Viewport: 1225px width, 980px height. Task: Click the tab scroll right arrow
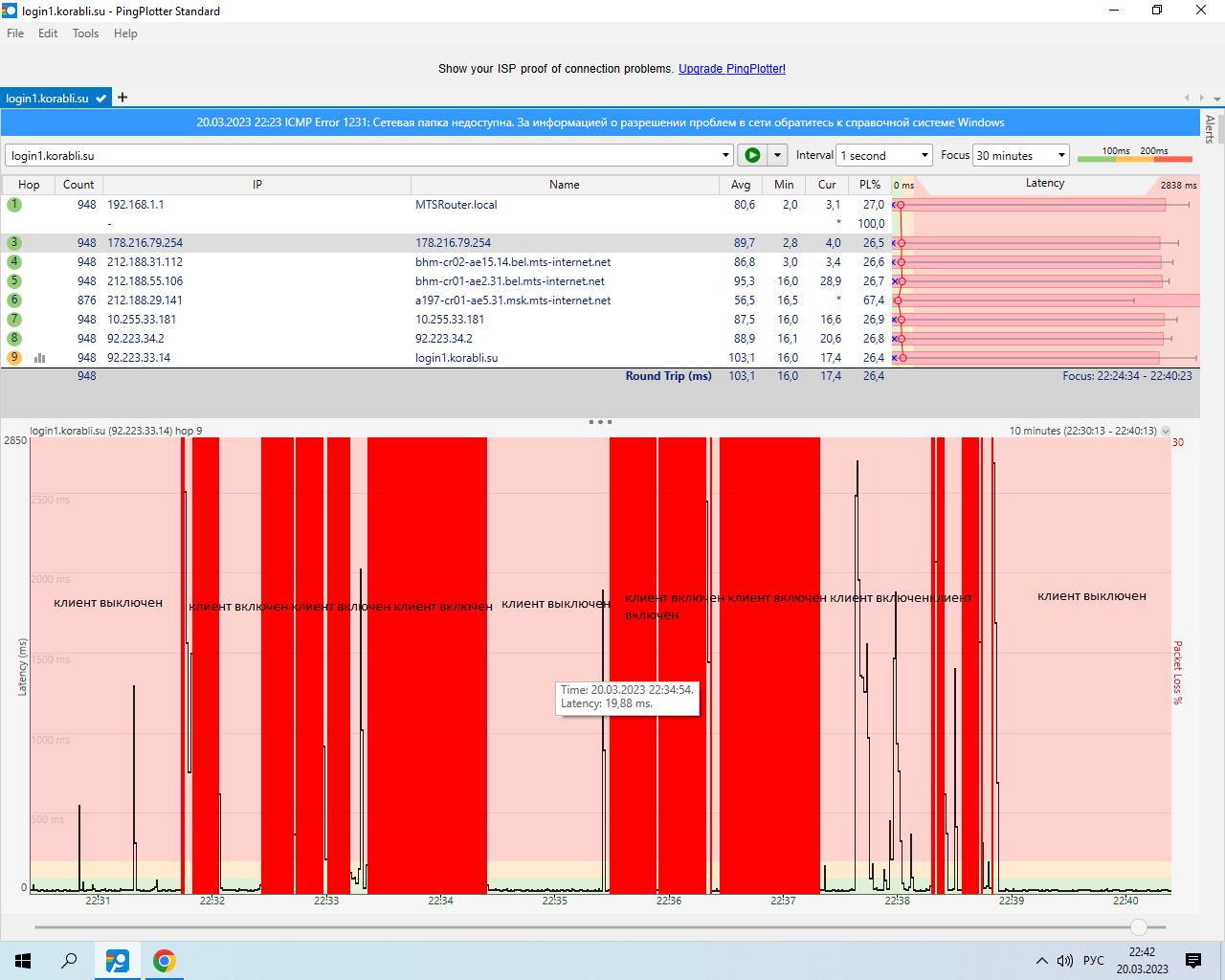click(x=1202, y=98)
